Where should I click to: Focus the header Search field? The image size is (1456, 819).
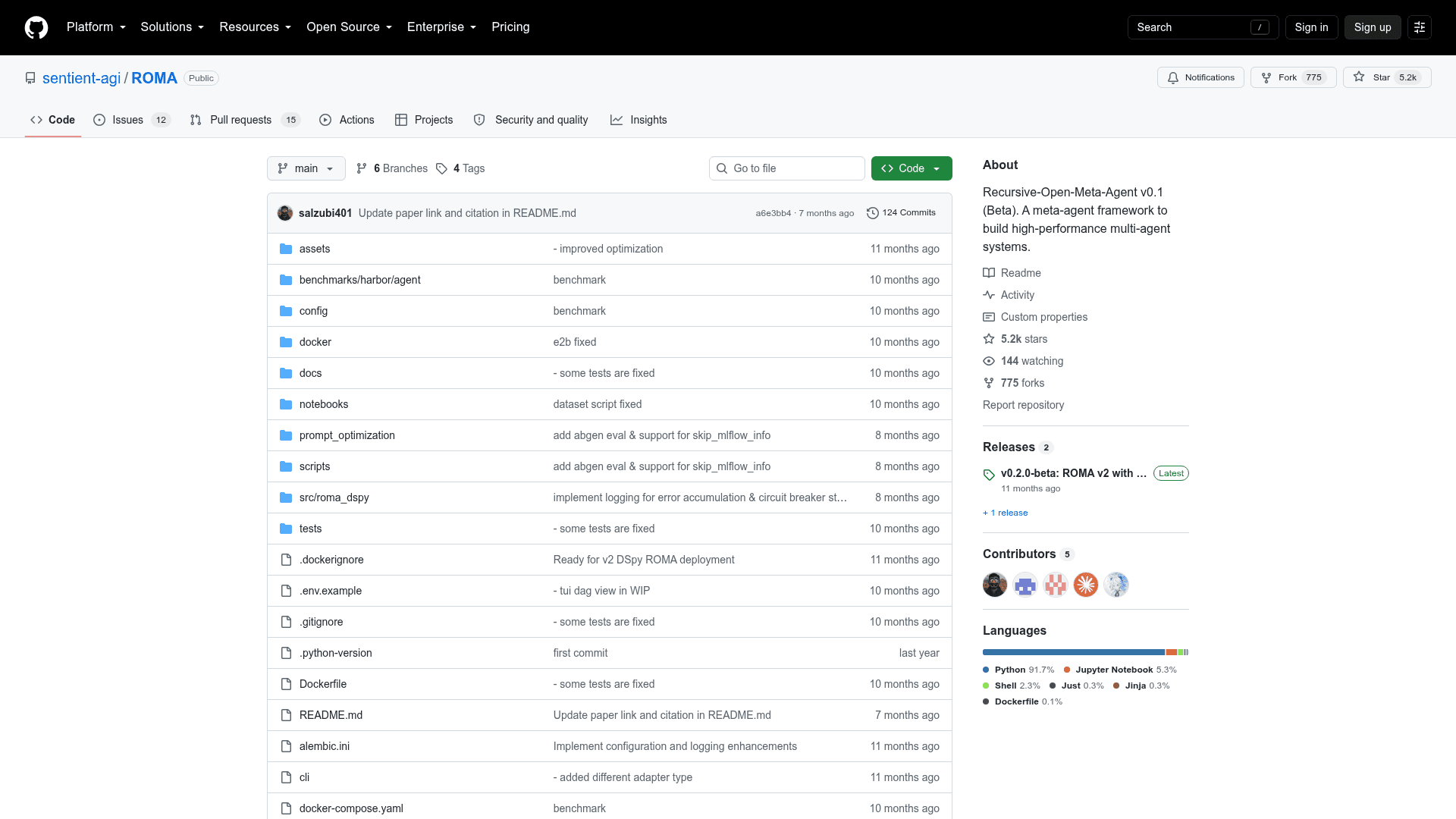(1203, 27)
